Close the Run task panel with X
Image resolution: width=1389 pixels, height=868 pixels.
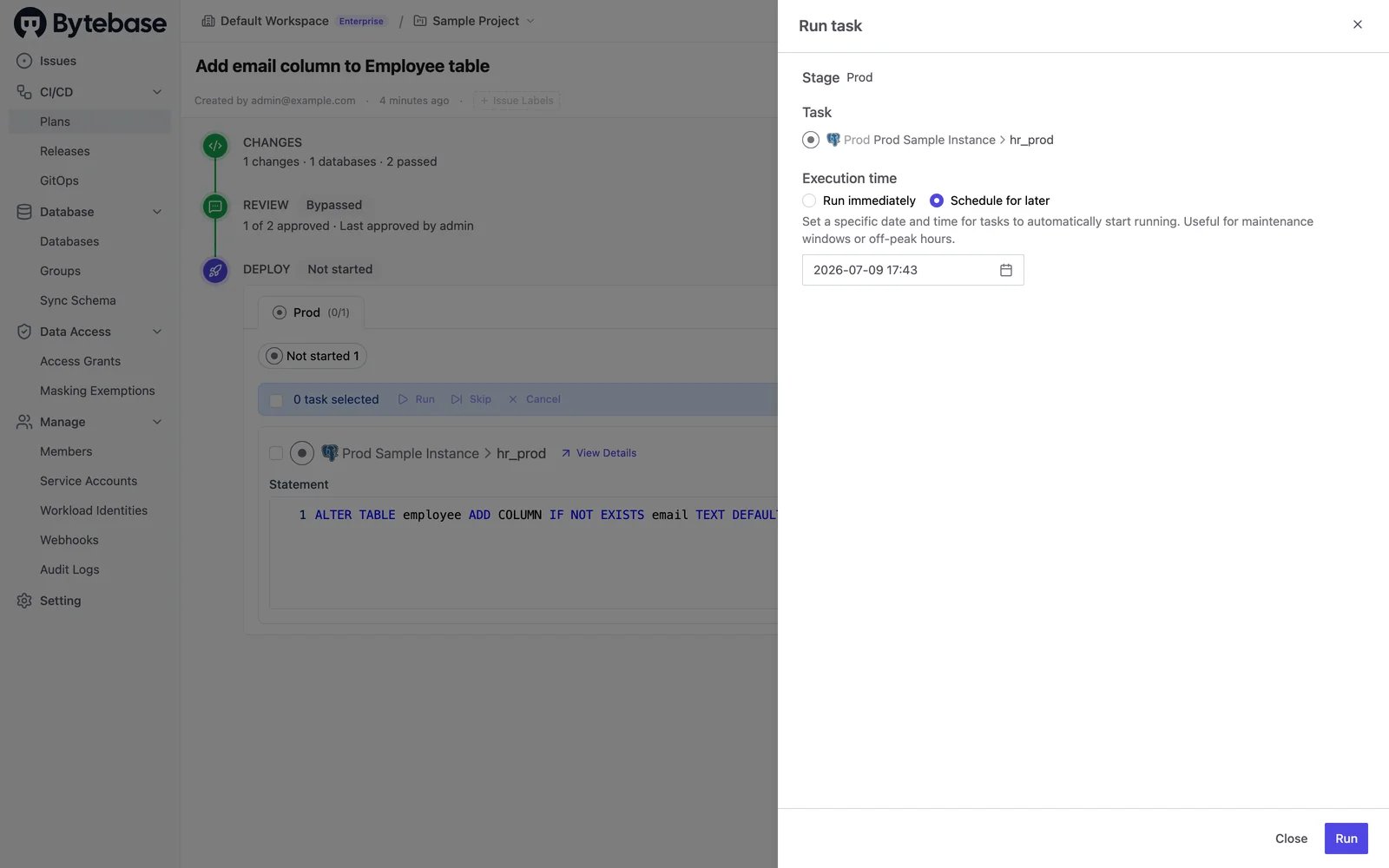[1358, 24]
